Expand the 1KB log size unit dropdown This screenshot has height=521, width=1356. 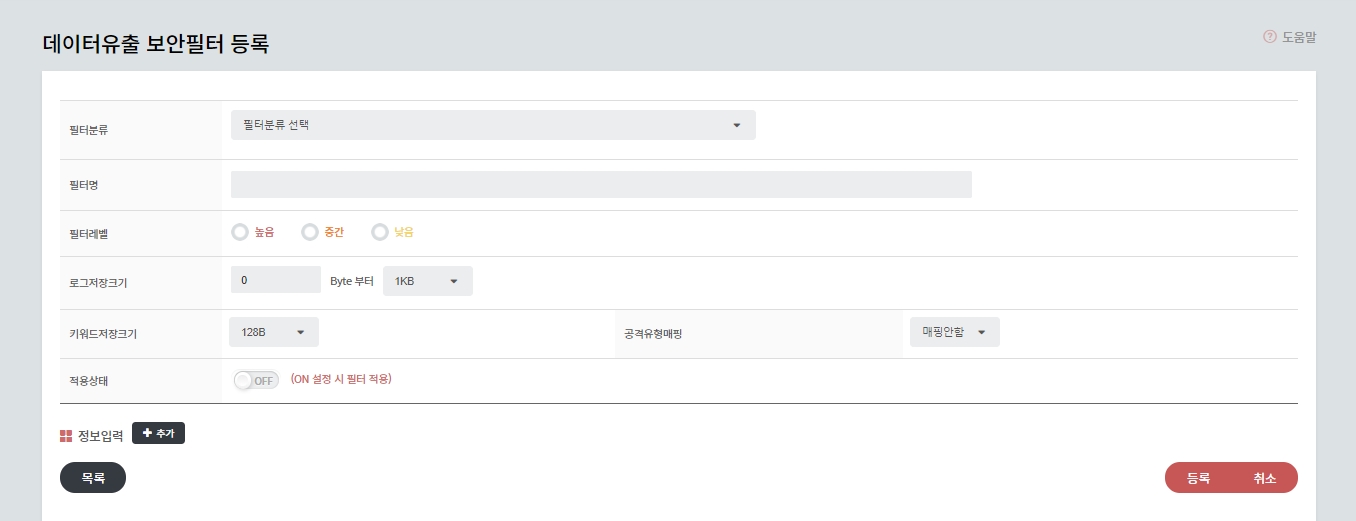point(427,281)
